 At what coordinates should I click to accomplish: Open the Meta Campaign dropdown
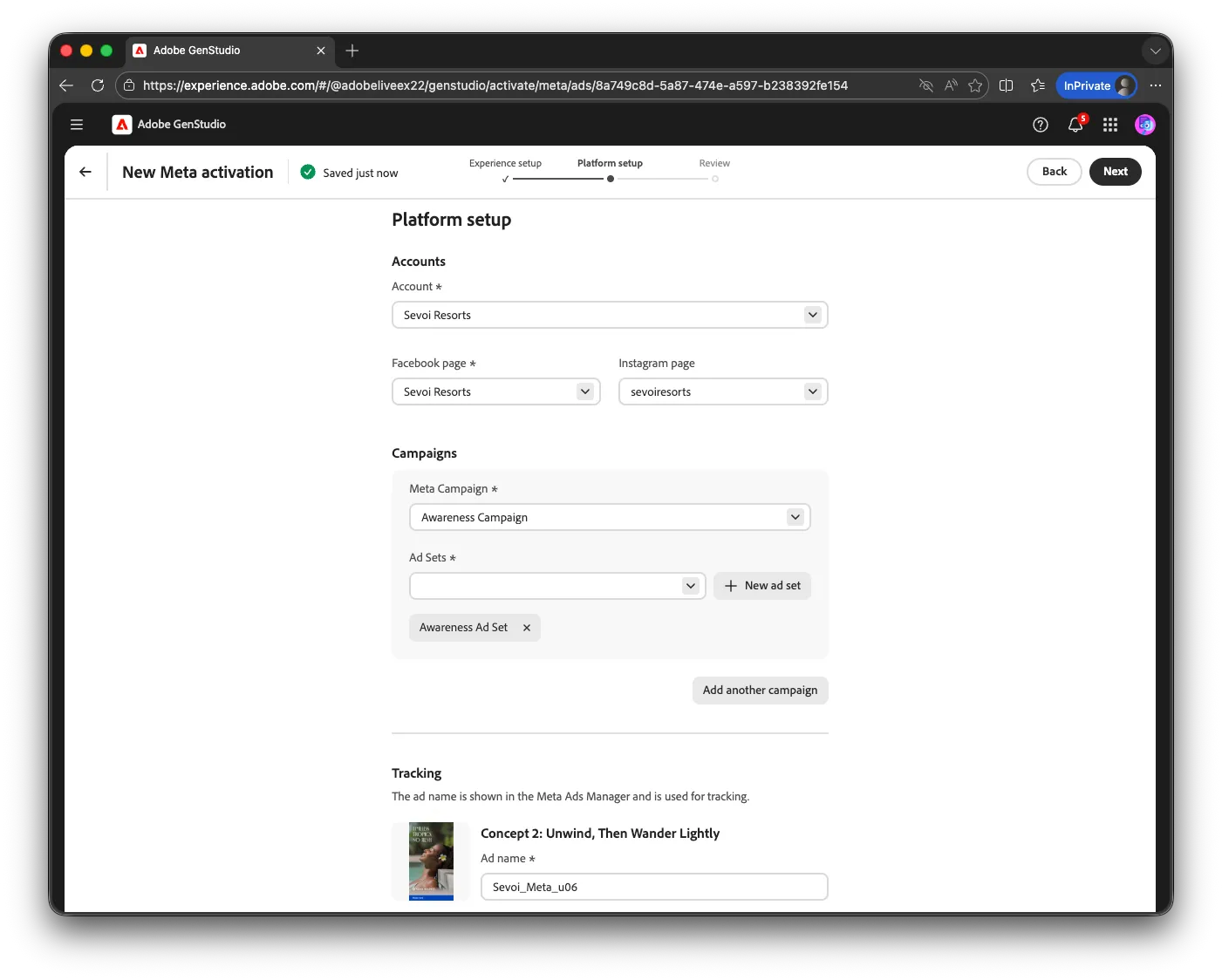click(x=610, y=517)
